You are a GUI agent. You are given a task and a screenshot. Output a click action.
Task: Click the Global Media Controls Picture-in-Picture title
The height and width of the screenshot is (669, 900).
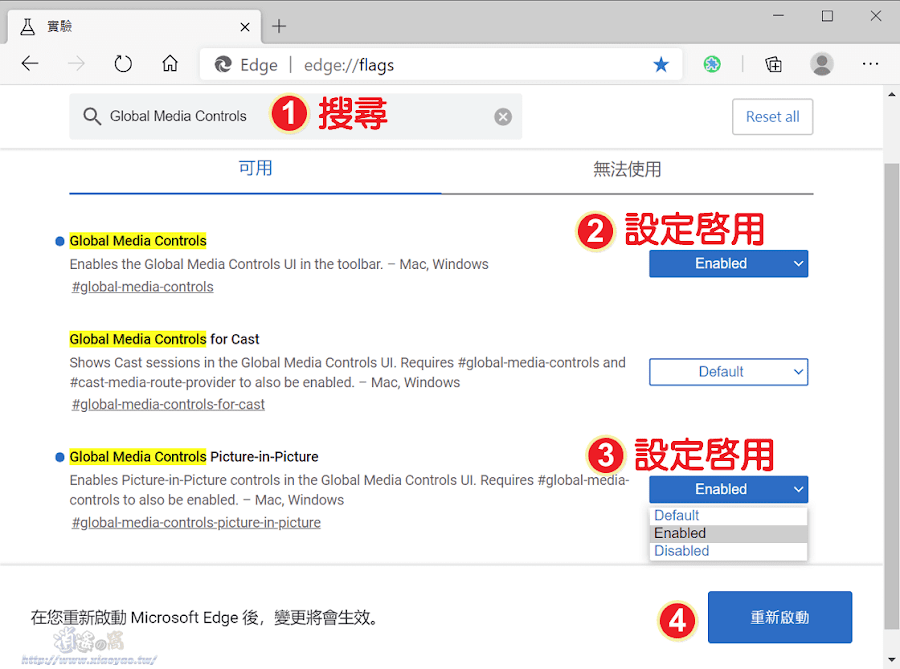(194, 457)
